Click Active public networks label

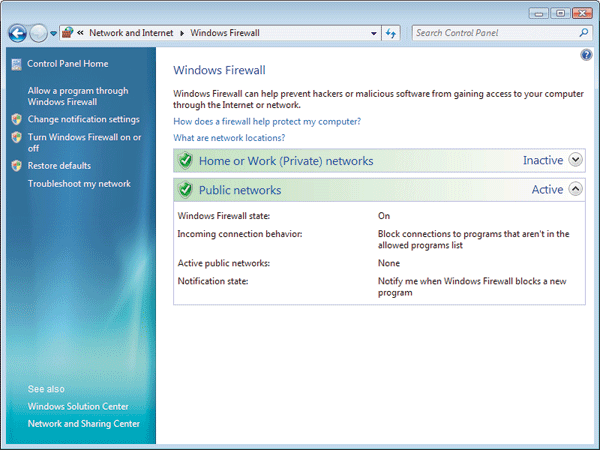coord(224,264)
